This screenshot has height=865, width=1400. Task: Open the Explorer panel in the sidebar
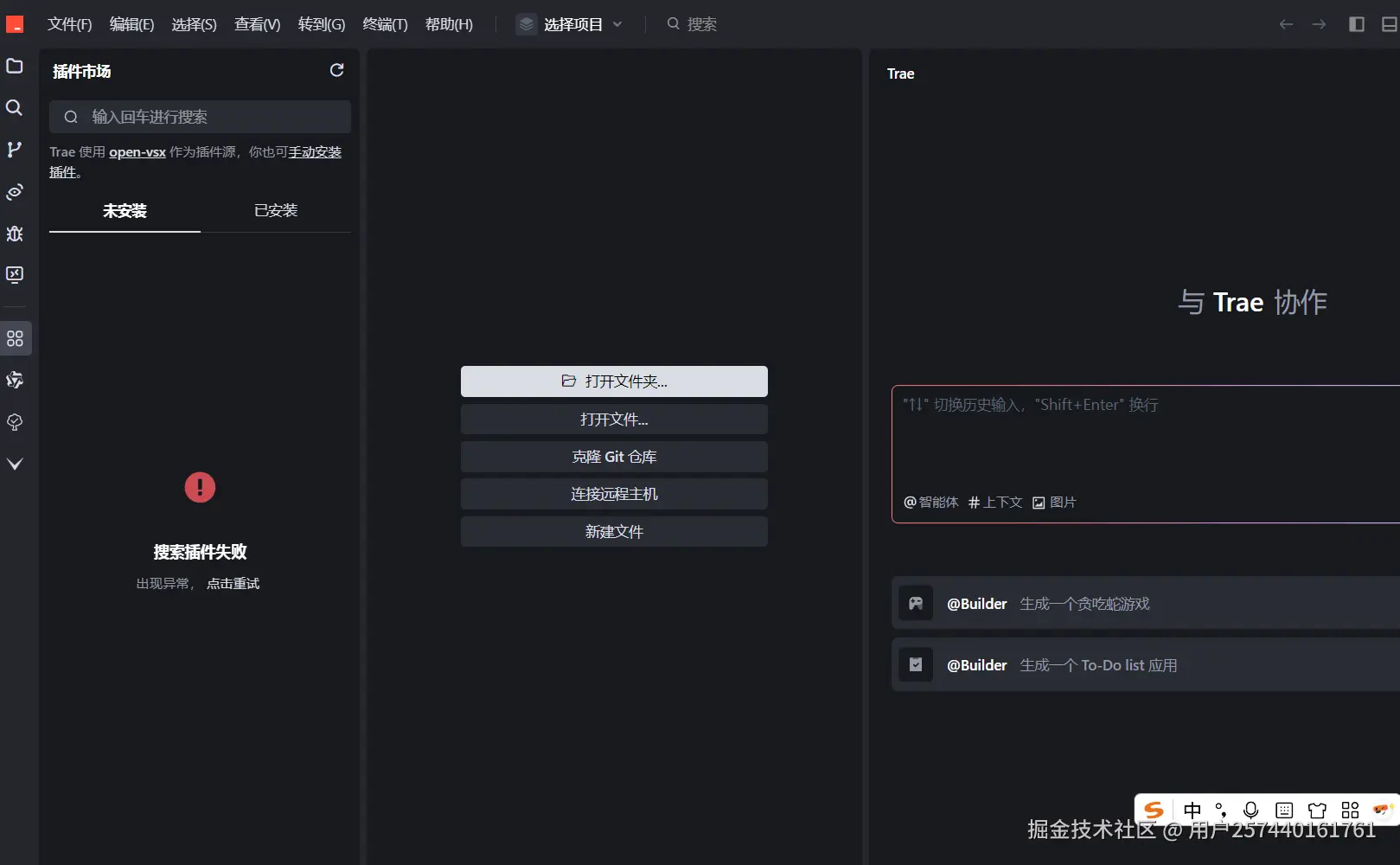pos(14,67)
